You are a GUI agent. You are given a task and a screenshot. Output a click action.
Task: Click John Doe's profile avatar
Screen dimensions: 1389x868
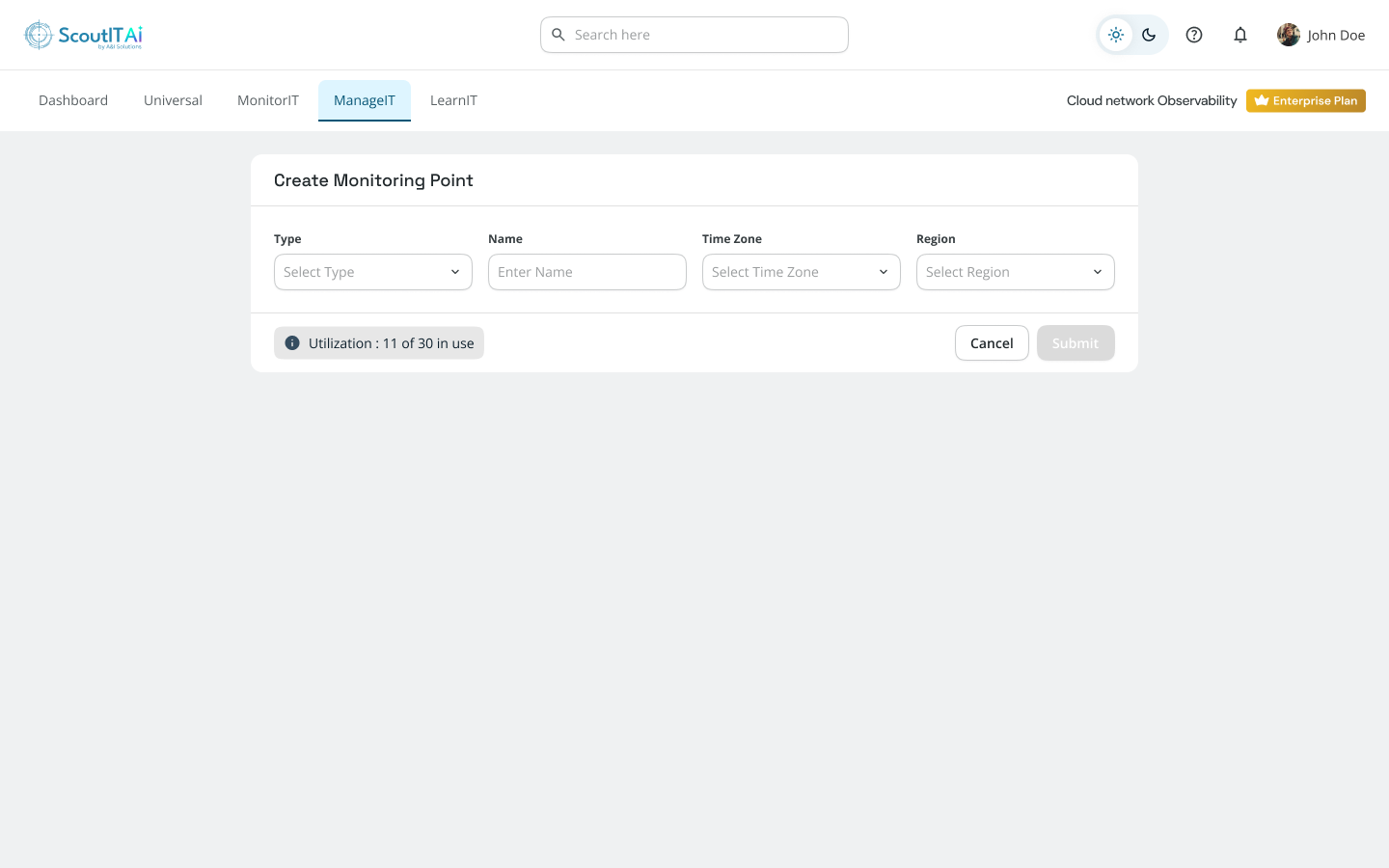[x=1289, y=35]
